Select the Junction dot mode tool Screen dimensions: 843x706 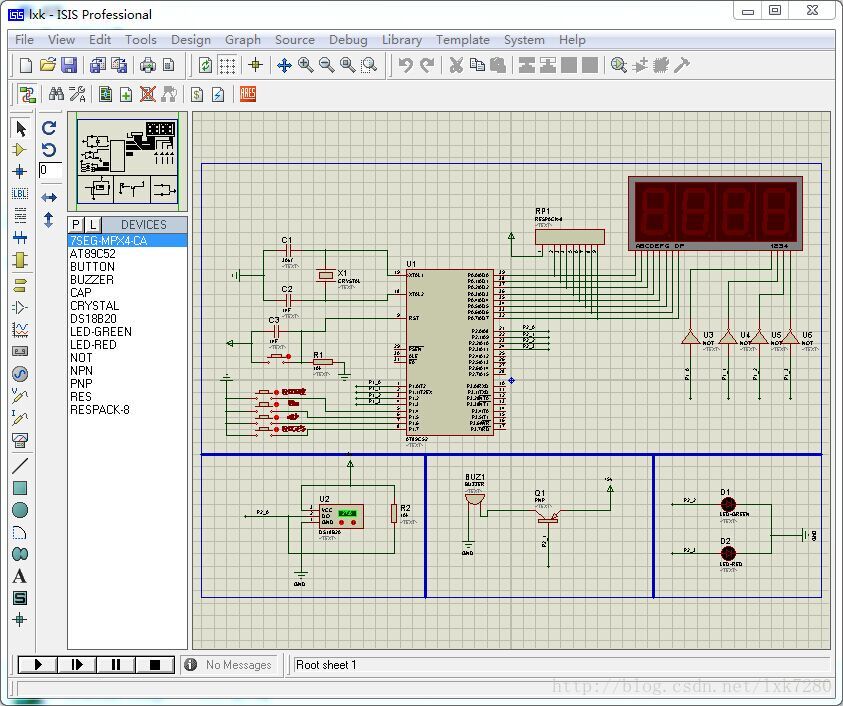[20, 172]
